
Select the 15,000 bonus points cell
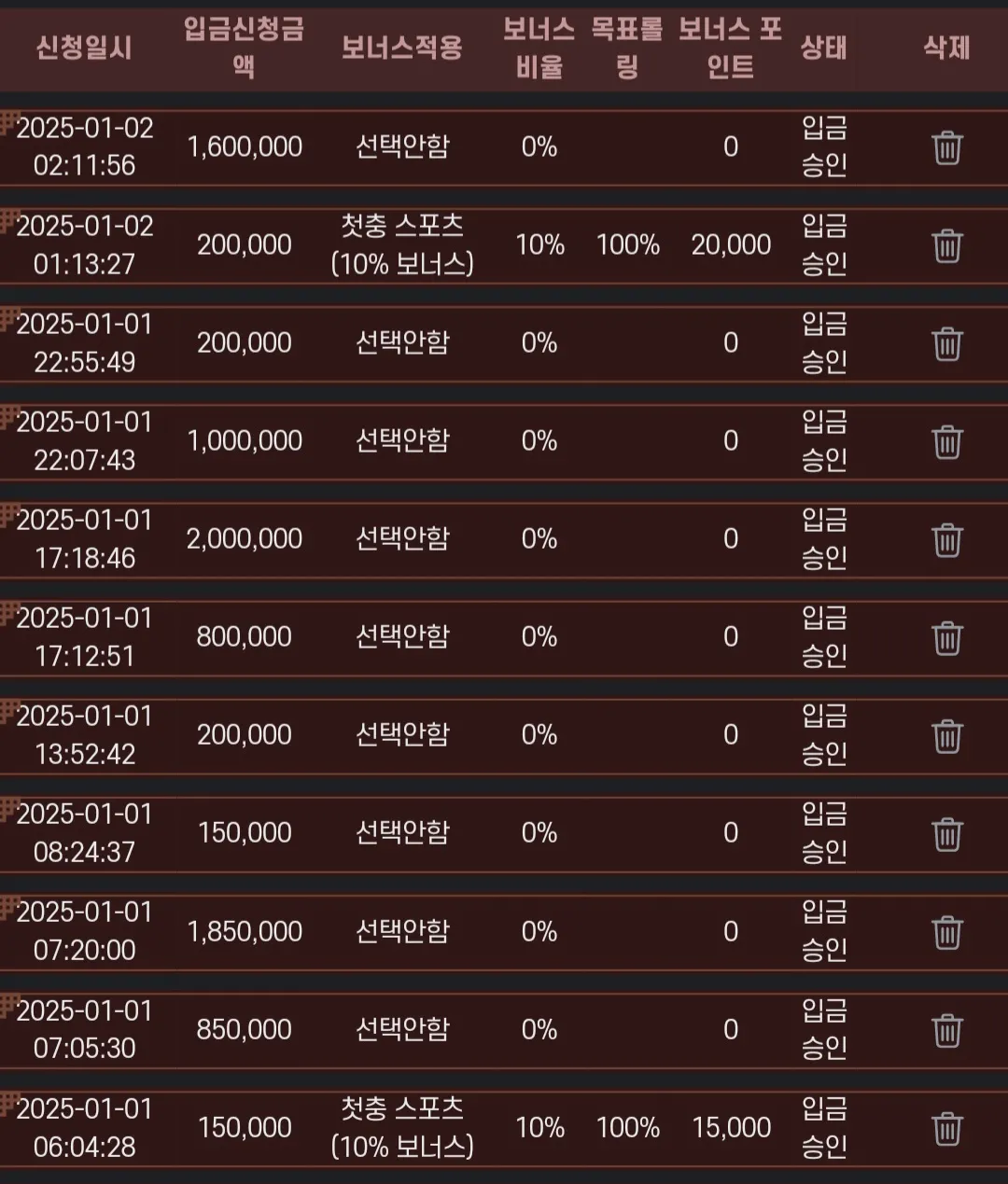tap(731, 1127)
